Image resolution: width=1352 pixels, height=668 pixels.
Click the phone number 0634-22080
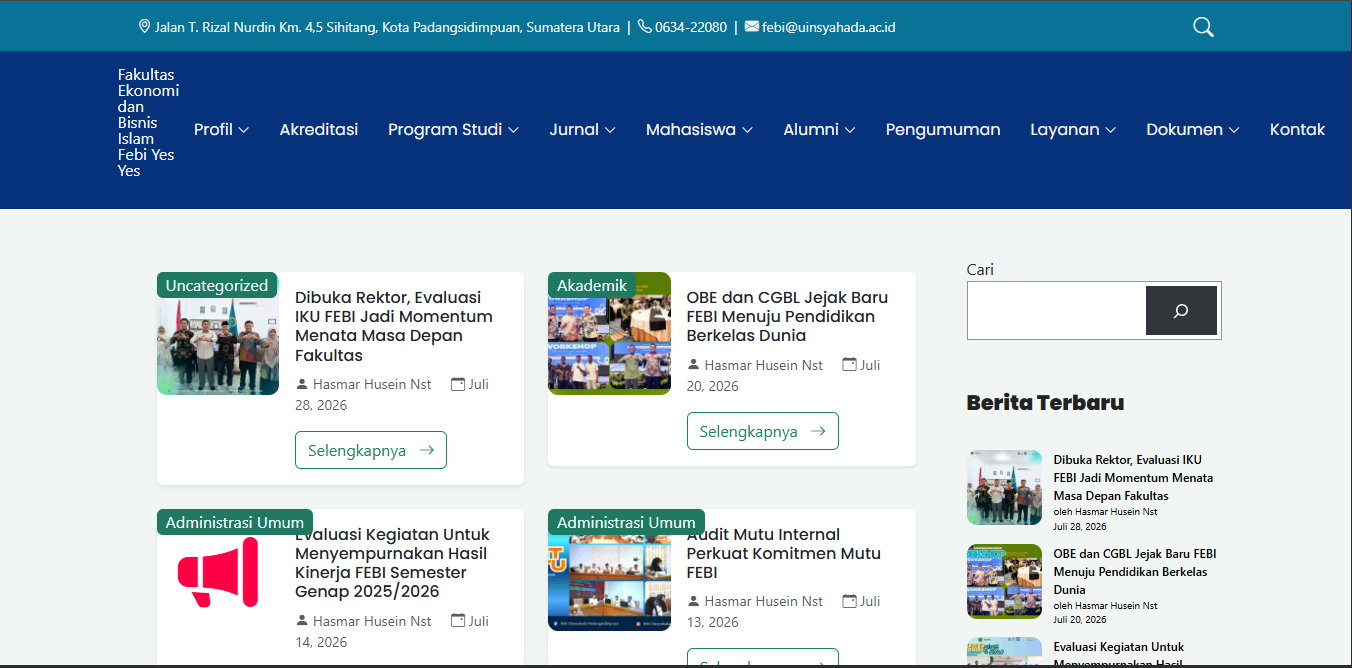[691, 27]
